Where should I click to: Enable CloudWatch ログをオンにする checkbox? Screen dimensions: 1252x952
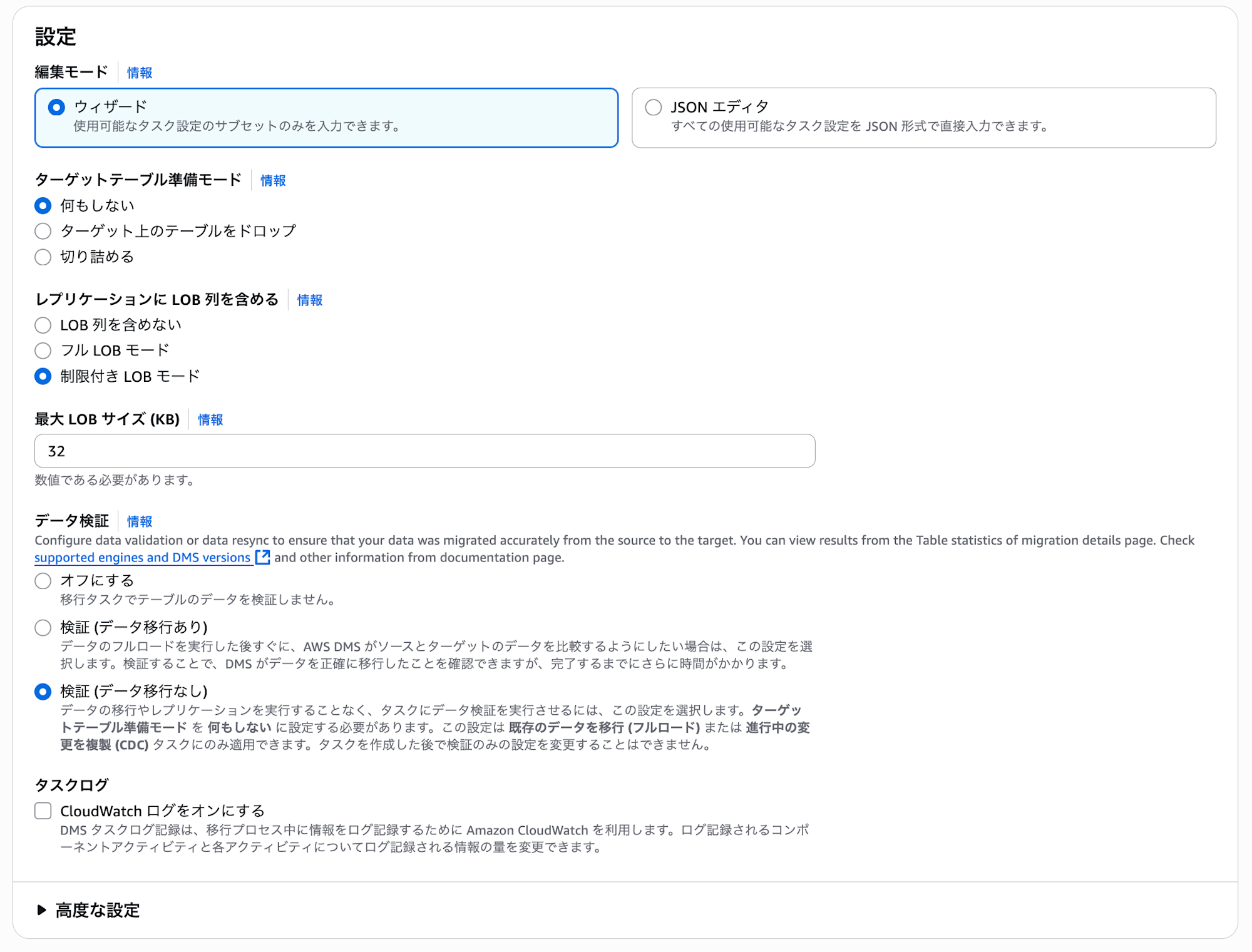pyautogui.click(x=43, y=811)
